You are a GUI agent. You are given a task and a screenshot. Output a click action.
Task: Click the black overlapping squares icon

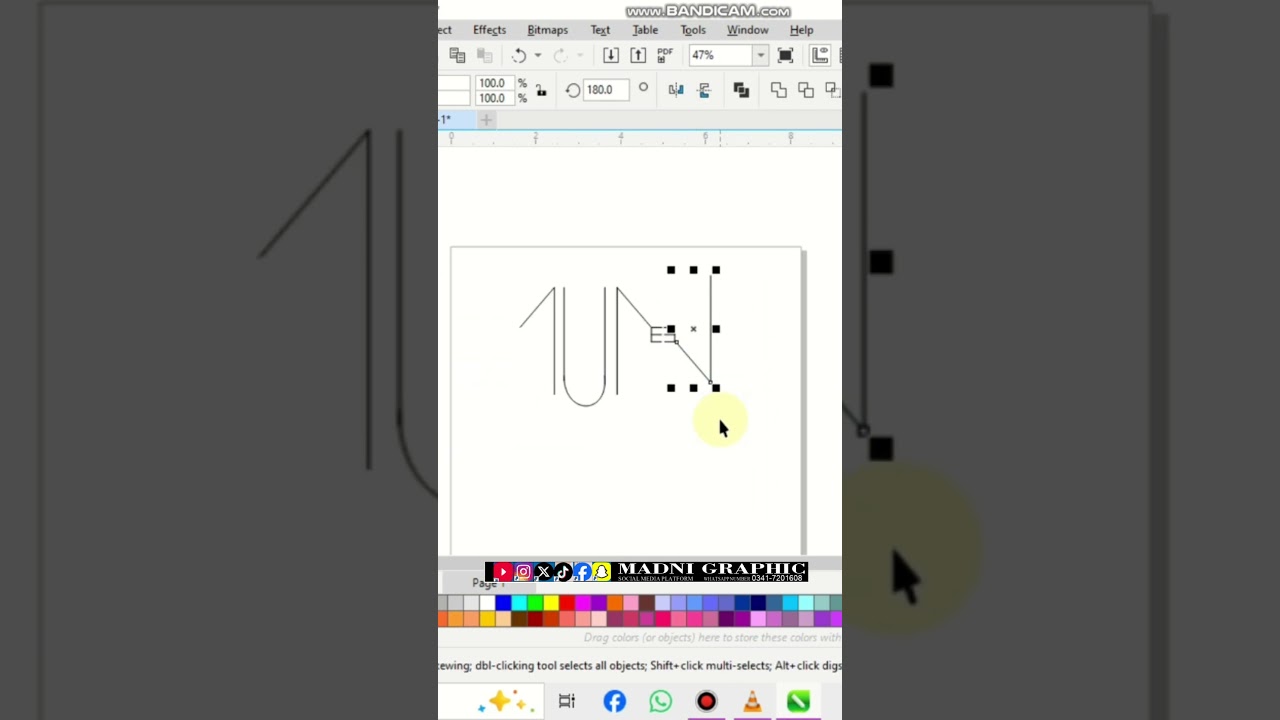pos(741,90)
